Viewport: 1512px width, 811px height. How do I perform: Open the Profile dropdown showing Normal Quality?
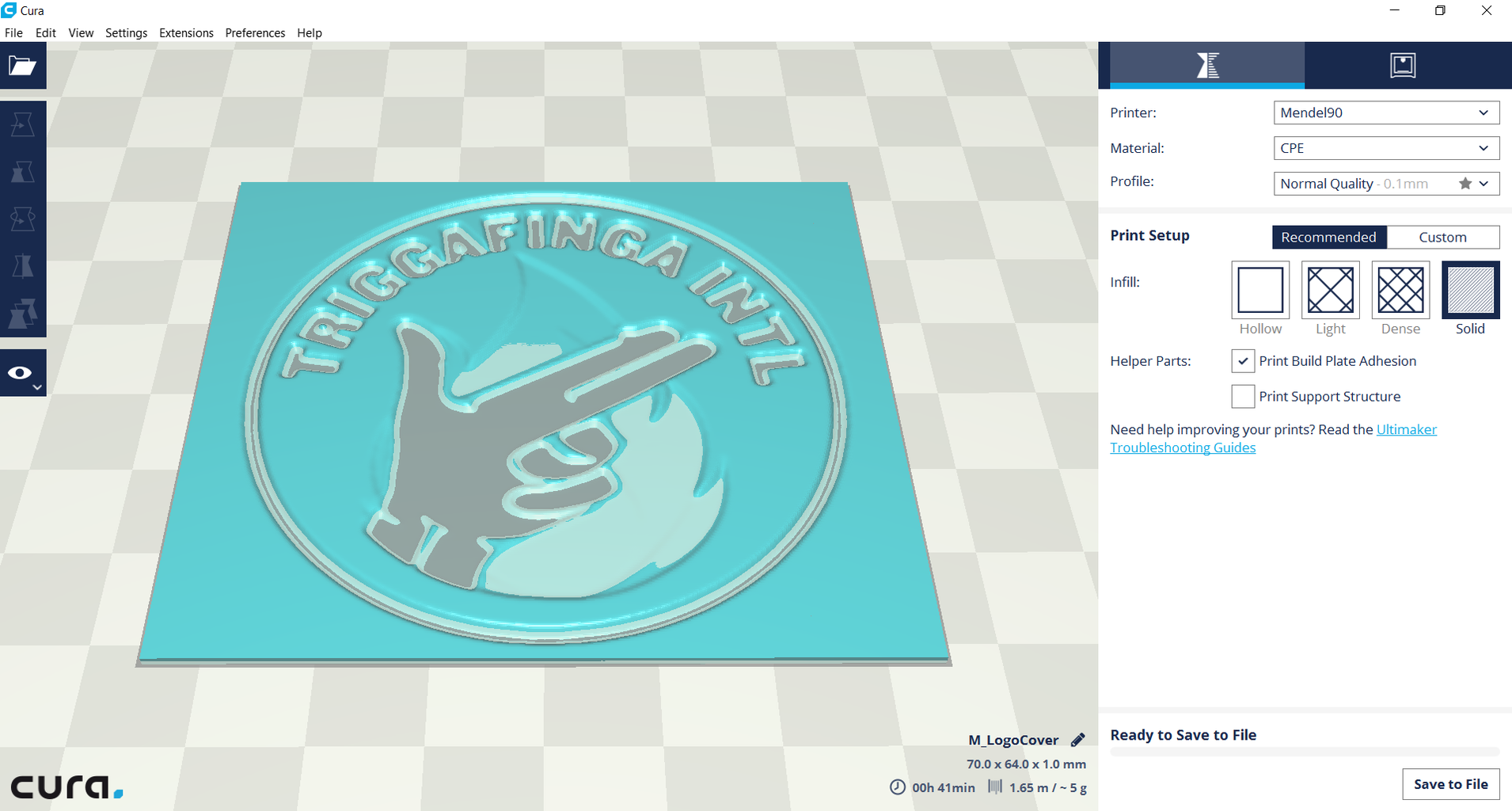coord(1386,184)
